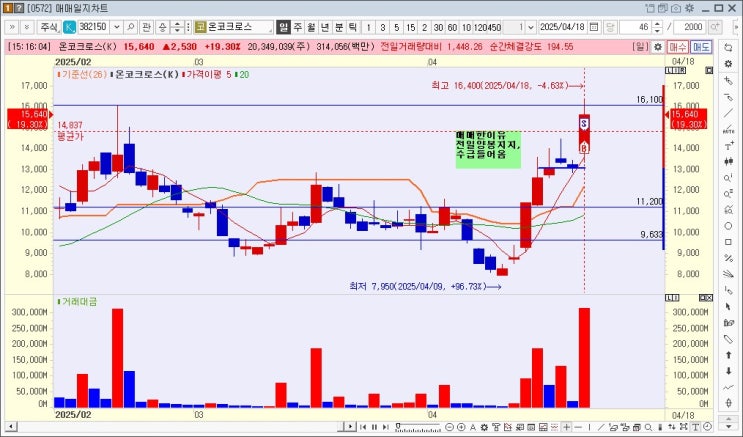This screenshot has width=743, height=437.
Task: Click the zoom out minus circle icon
Action: pos(450,427)
